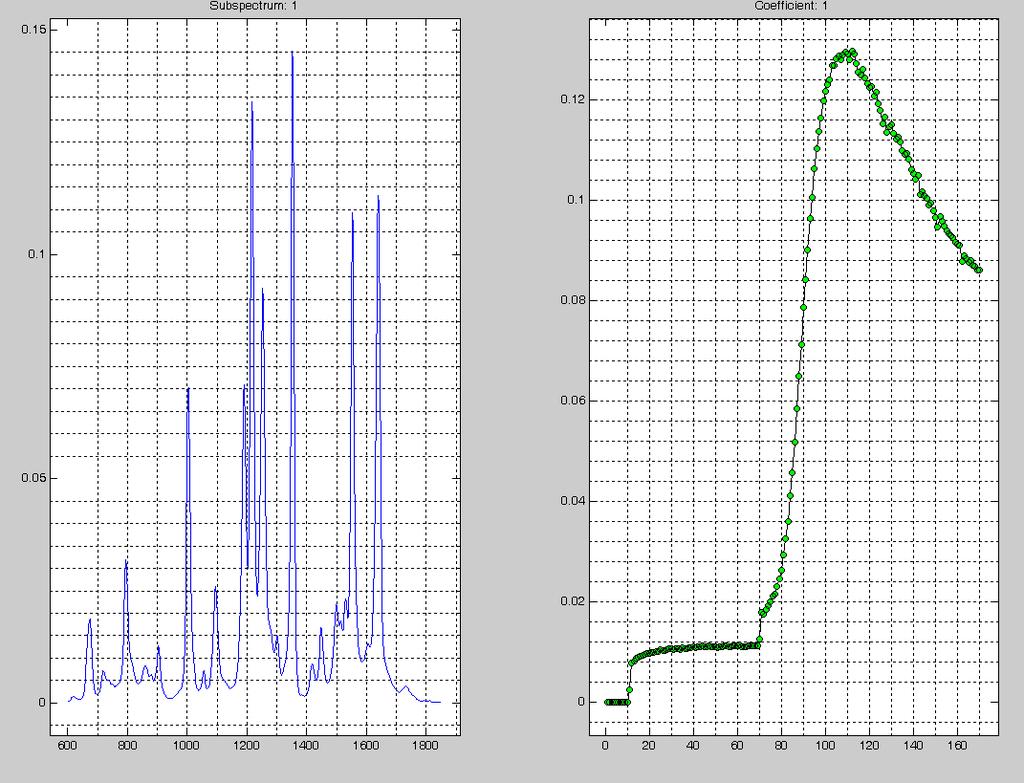Select the 0 x-axis label in Coefficient plot
This screenshot has width=1024, height=783.
605,745
